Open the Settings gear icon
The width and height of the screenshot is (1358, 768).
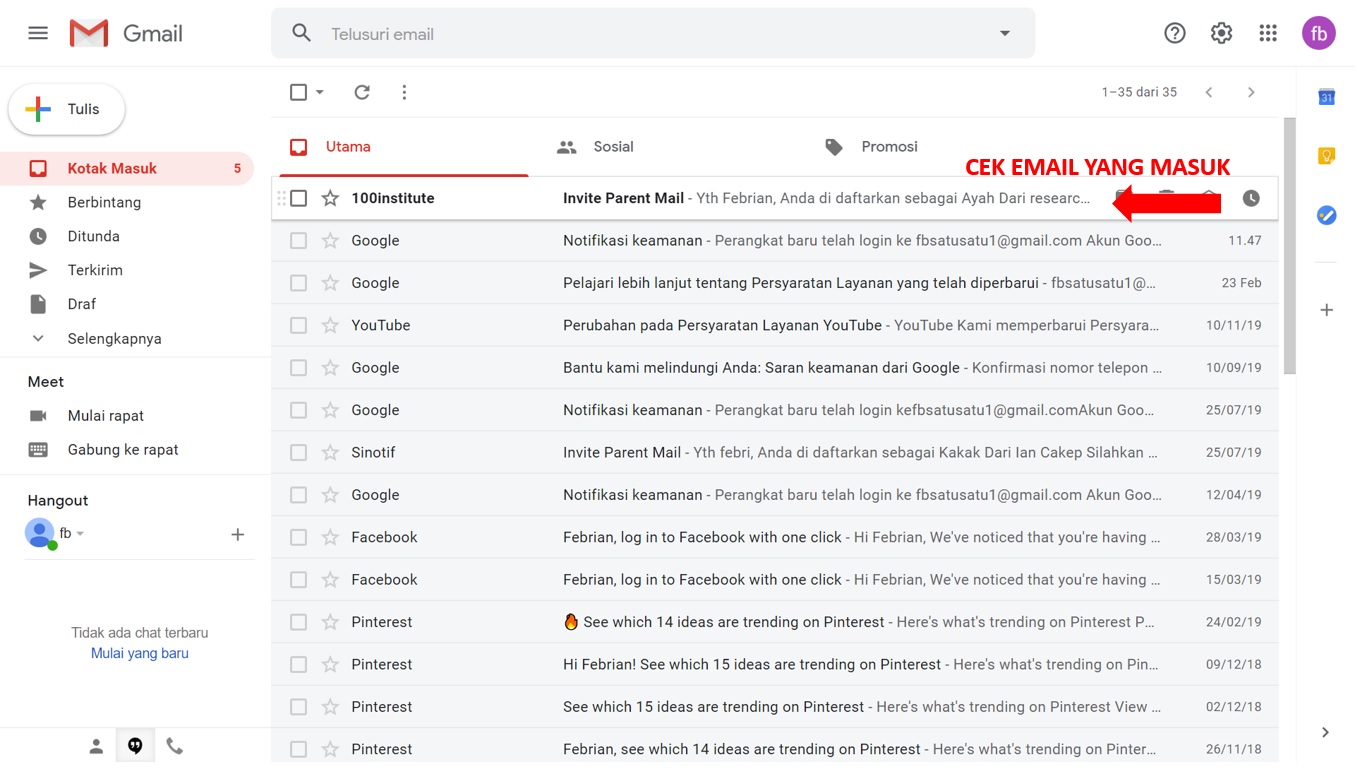click(1221, 33)
